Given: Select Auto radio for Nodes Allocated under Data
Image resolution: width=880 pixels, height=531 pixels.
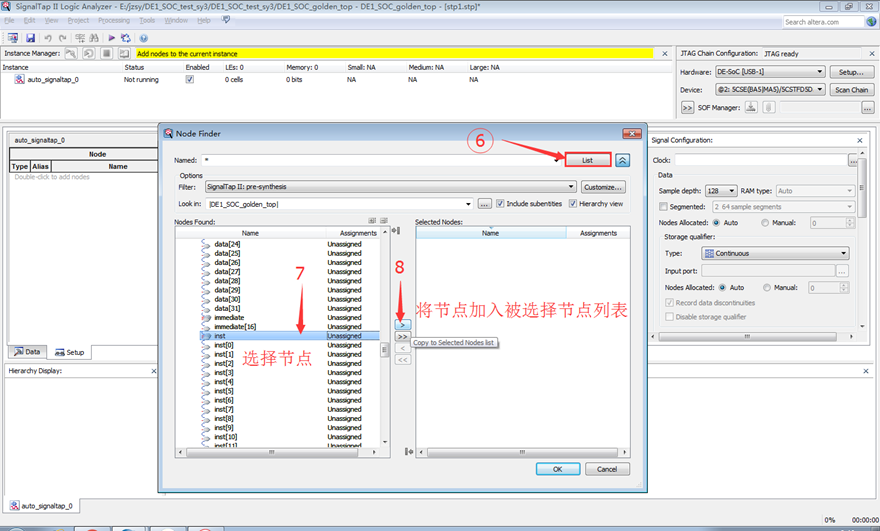Looking at the screenshot, I should pos(716,223).
